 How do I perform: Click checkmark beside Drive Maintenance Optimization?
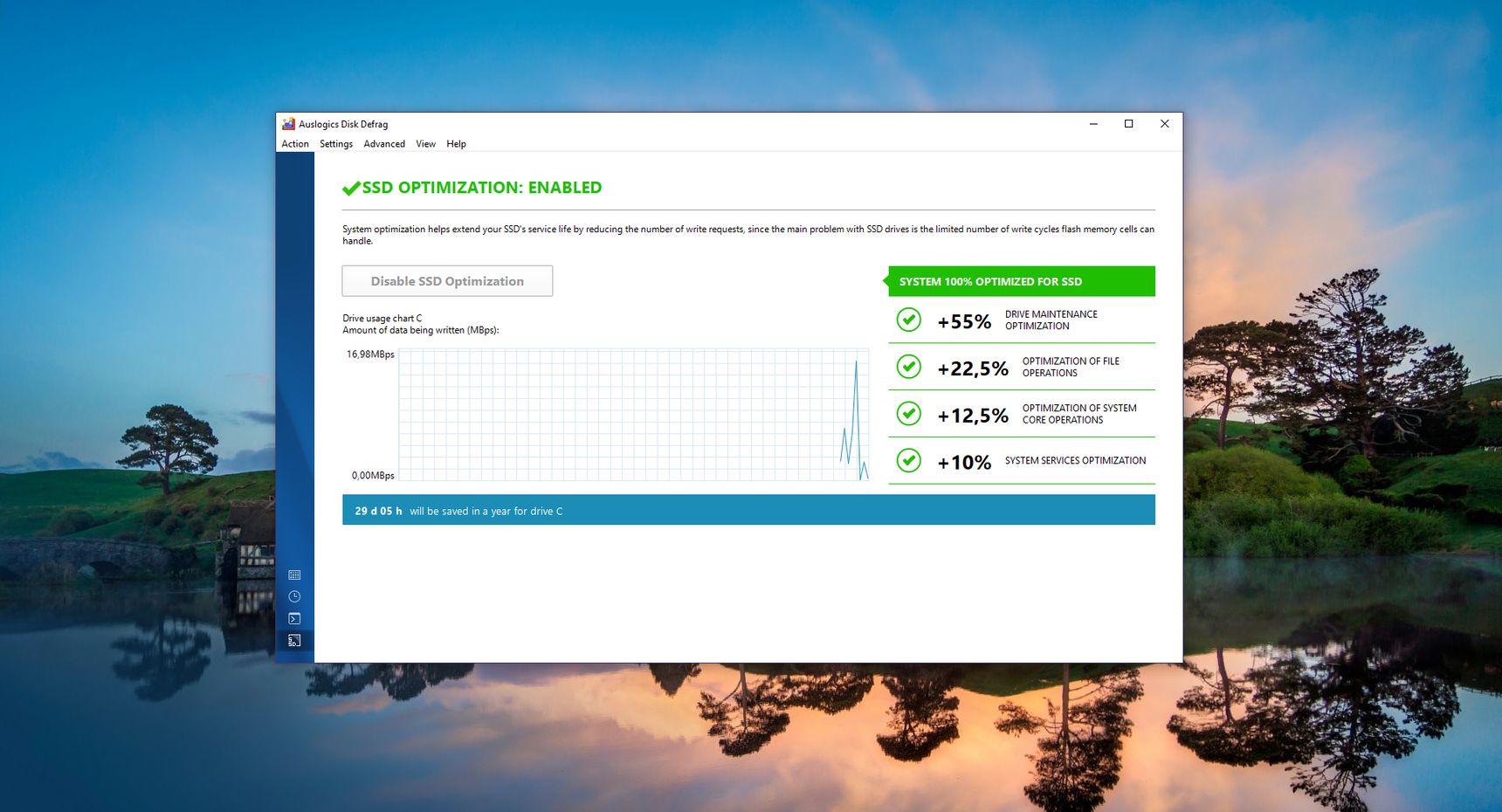(909, 320)
